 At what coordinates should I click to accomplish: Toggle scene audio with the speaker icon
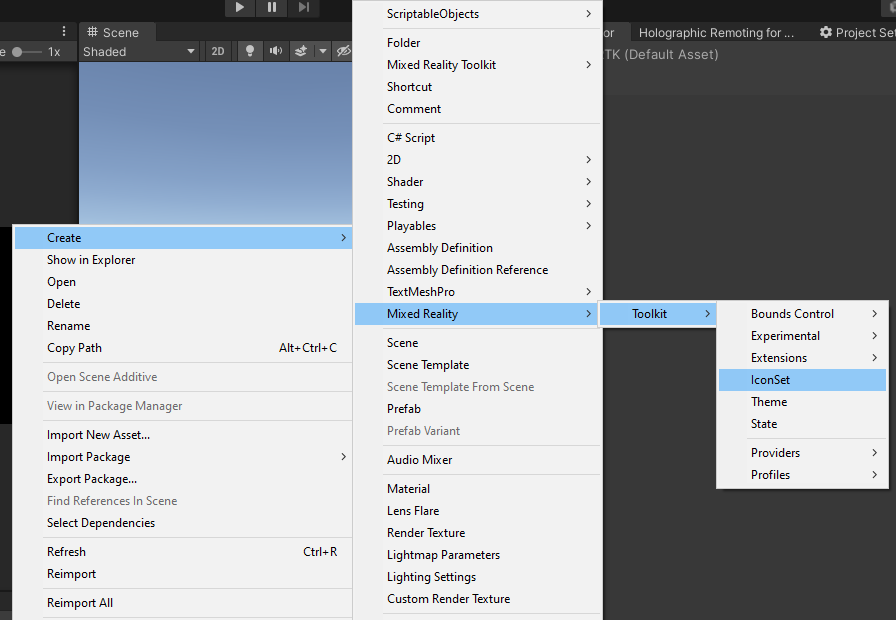274,51
